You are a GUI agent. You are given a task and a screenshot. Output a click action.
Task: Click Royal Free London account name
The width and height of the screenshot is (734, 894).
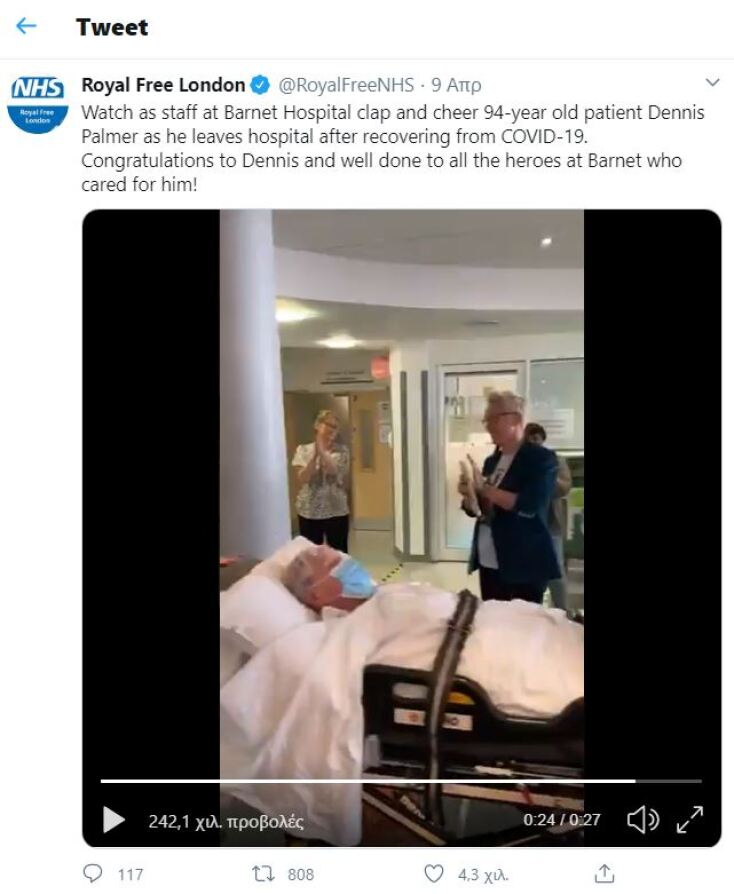[160, 86]
